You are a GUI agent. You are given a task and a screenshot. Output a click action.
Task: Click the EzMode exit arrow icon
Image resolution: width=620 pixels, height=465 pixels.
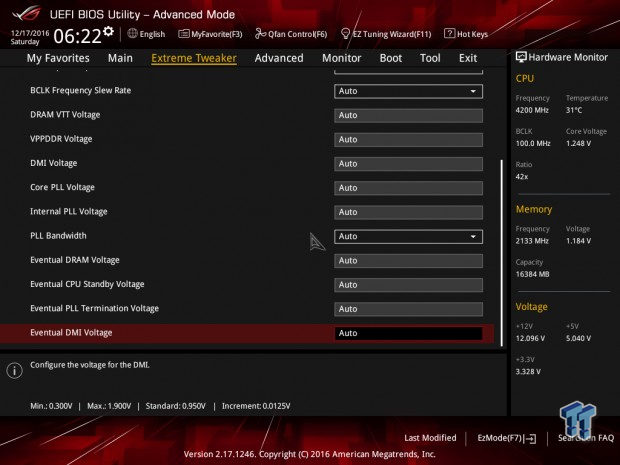click(x=531, y=438)
